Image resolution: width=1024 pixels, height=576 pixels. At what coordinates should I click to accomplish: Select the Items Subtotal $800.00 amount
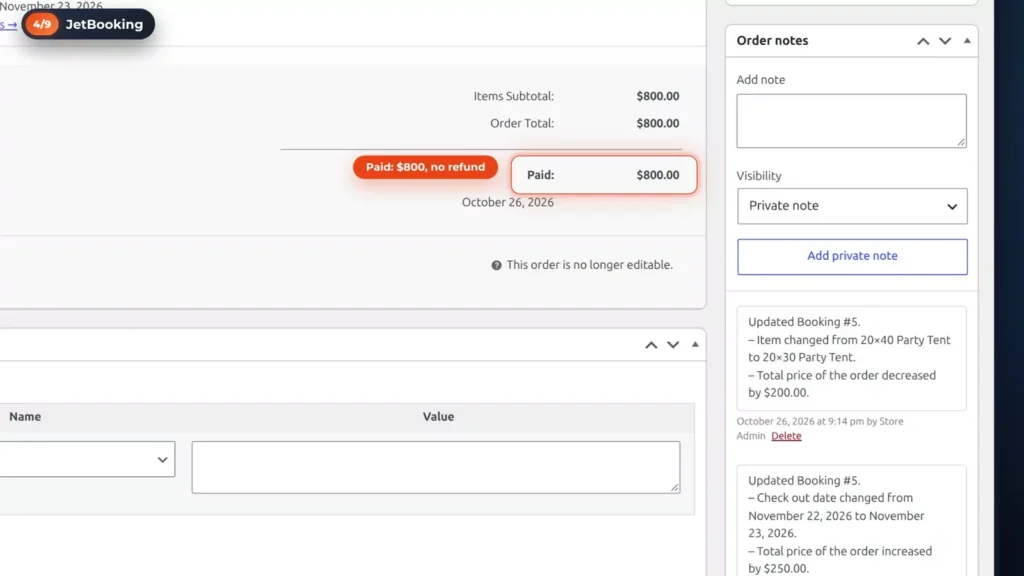(x=658, y=96)
